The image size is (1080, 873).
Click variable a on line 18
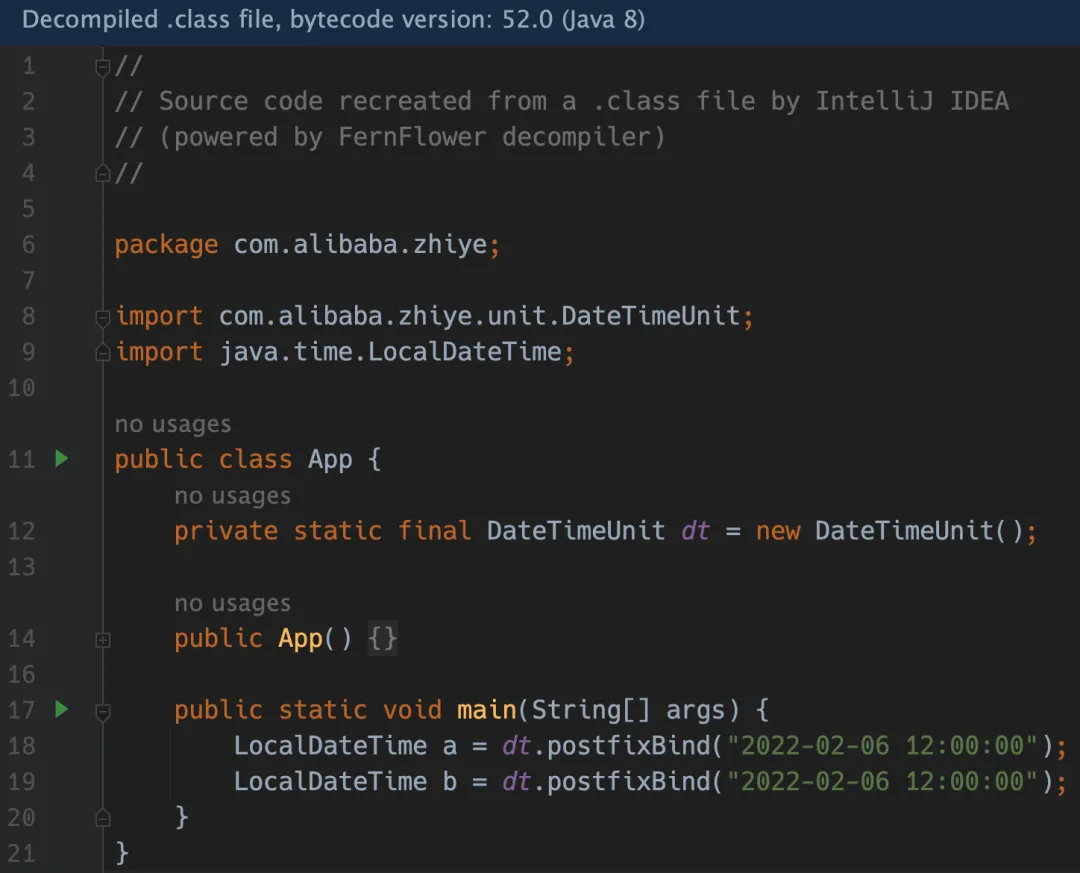[x=450, y=746]
